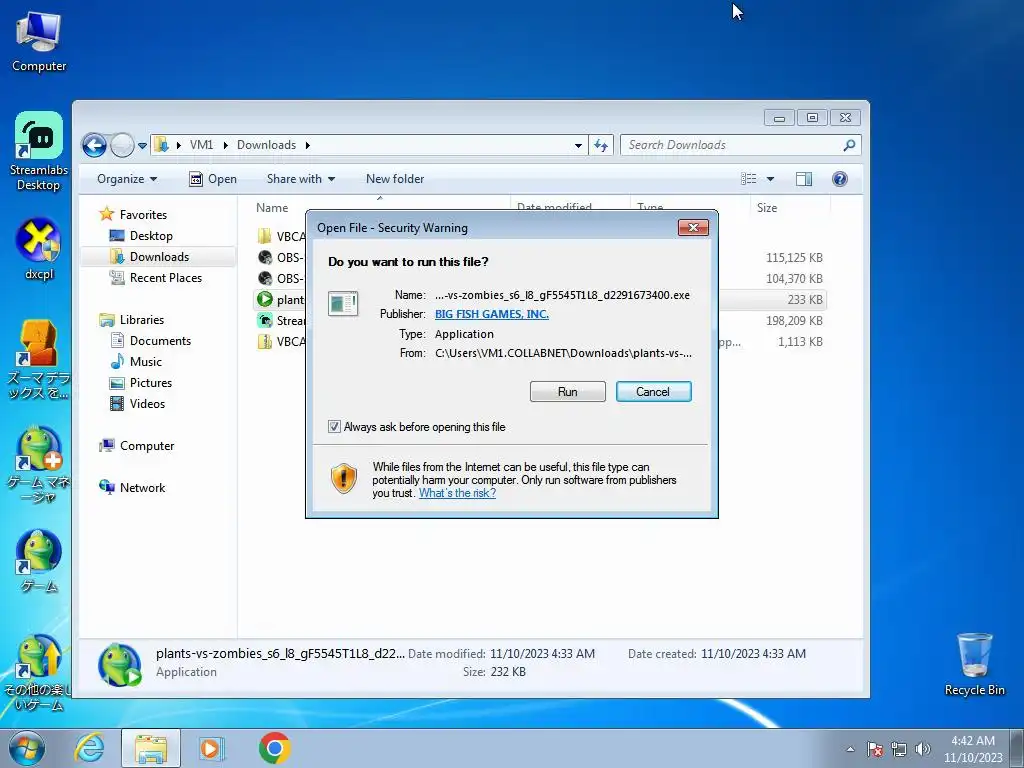Open the view options dropdown arrow
This screenshot has width=1024, height=768.
click(x=770, y=179)
